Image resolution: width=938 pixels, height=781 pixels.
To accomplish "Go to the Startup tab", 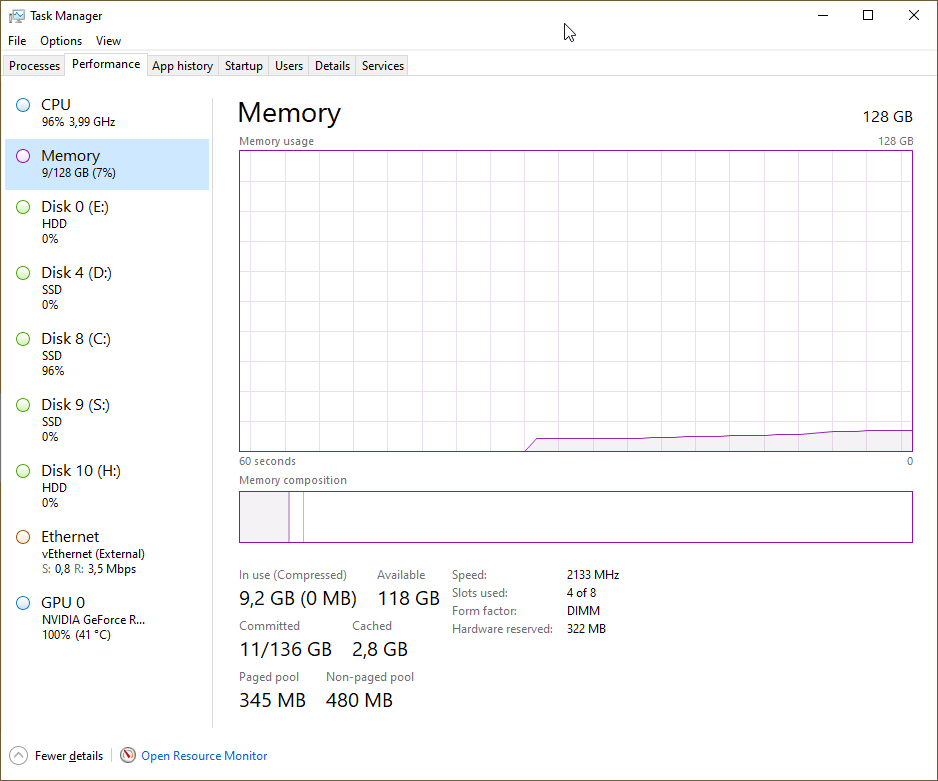I will point(244,66).
